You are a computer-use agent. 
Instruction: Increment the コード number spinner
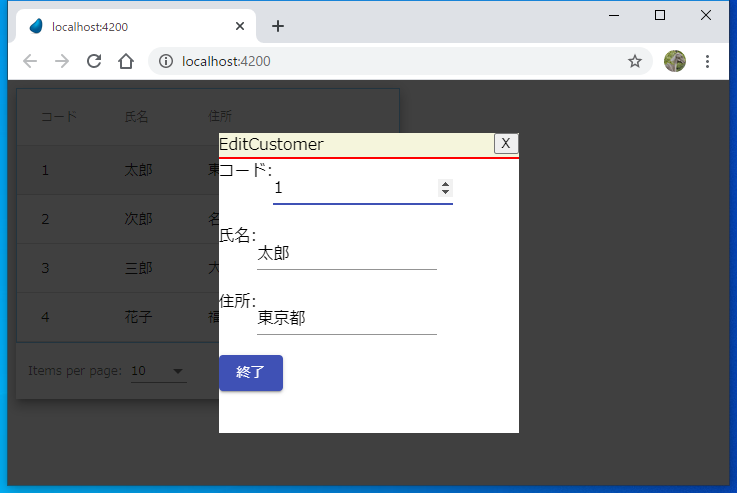(x=446, y=184)
